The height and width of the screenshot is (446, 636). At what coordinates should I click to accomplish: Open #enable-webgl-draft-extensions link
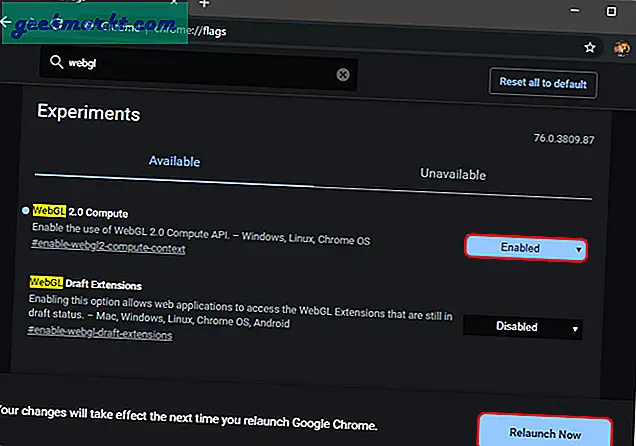pyautogui.click(x=100, y=332)
